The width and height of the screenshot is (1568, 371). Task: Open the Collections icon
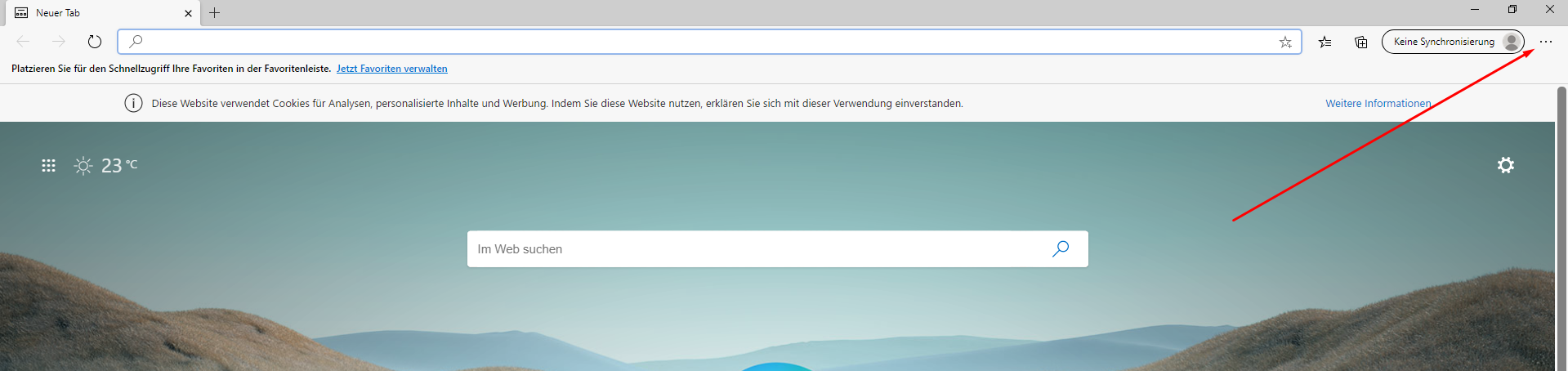point(1360,42)
